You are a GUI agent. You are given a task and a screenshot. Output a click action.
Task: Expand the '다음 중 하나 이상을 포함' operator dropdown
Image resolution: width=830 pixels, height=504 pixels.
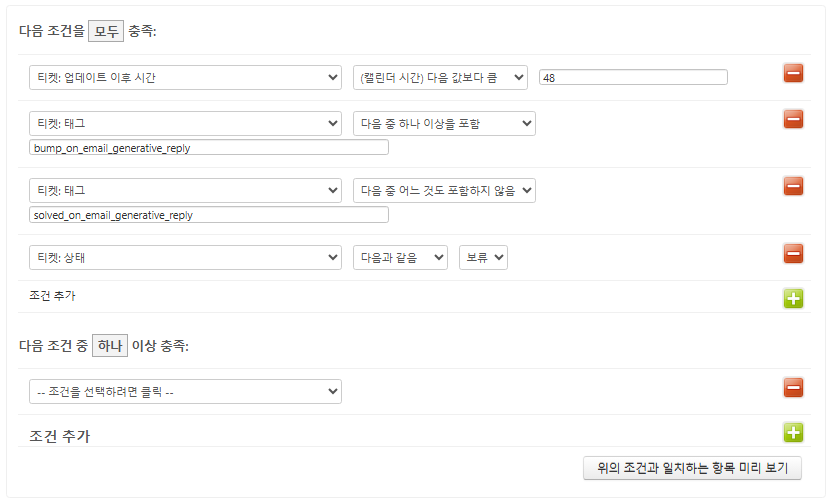tap(444, 123)
